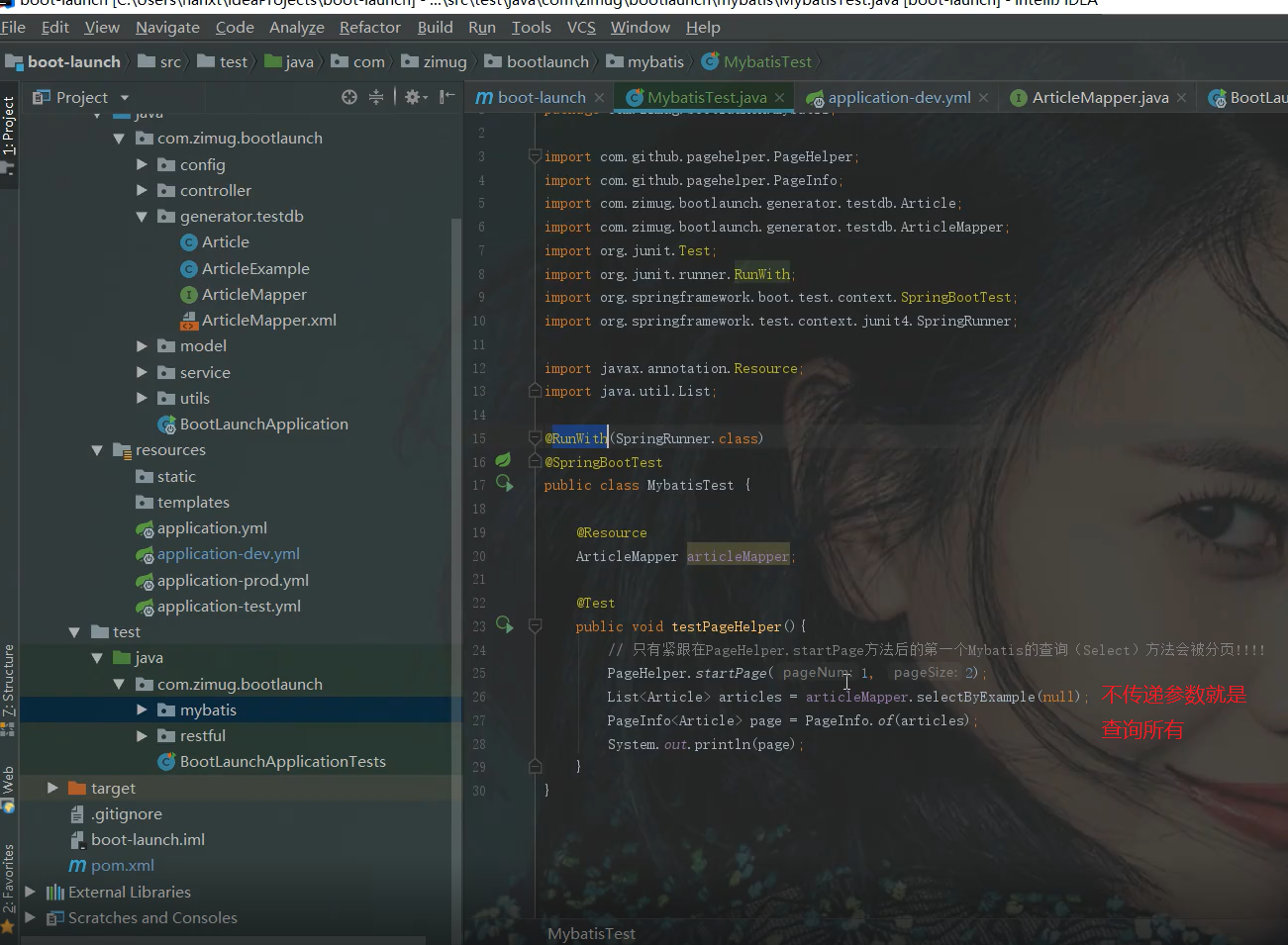This screenshot has width=1288, height=945.
Task: Collapse the generator.testdb folder
Action: pyautogui.click(x=142, y=217)
